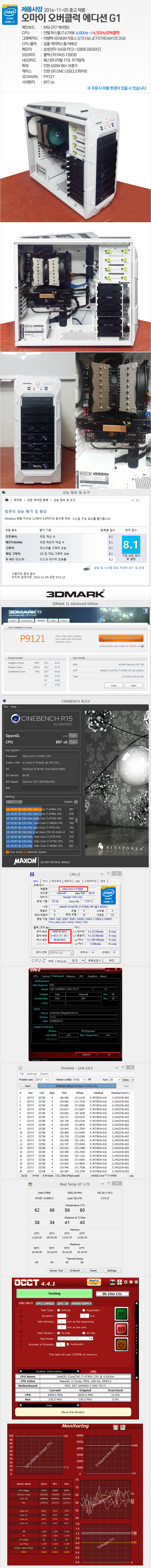Open the Cinebench Help menu
This screenshot has height=1568, width=151.
(x=13, y=707)
